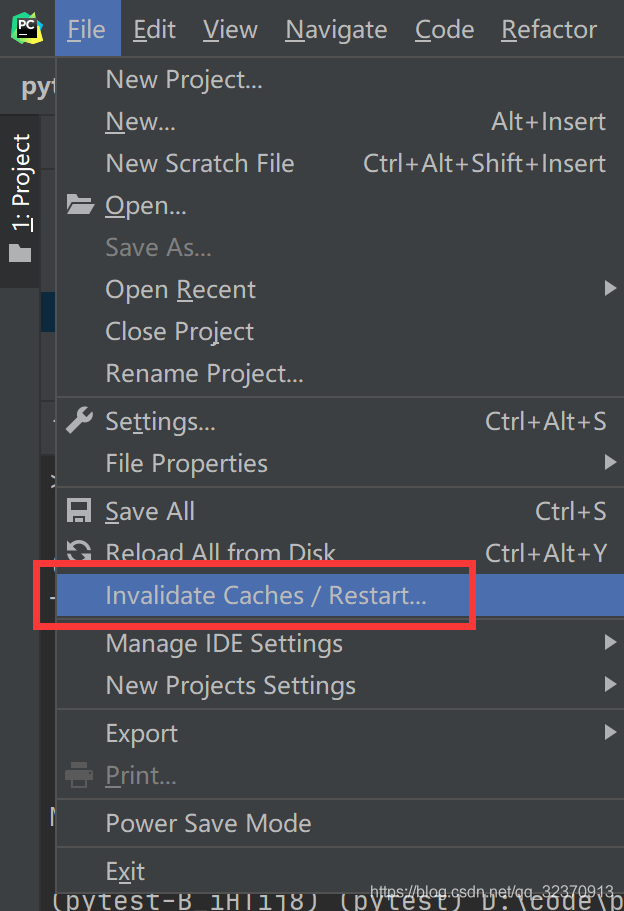The image size is (624, 911).
Task: Click the open folder icon beside Open
Action: pyautogui.click(x=80, y=205)
